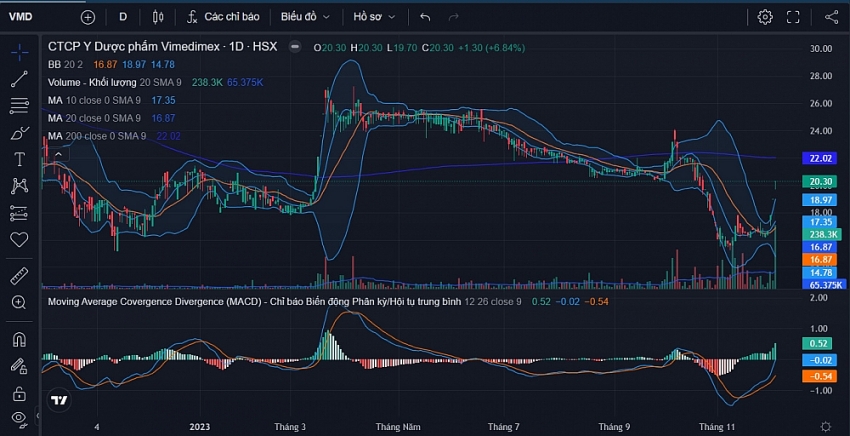Open the Hồ sơ dropdown menu
Screen dimensions: 850x436
coord(374,17)
